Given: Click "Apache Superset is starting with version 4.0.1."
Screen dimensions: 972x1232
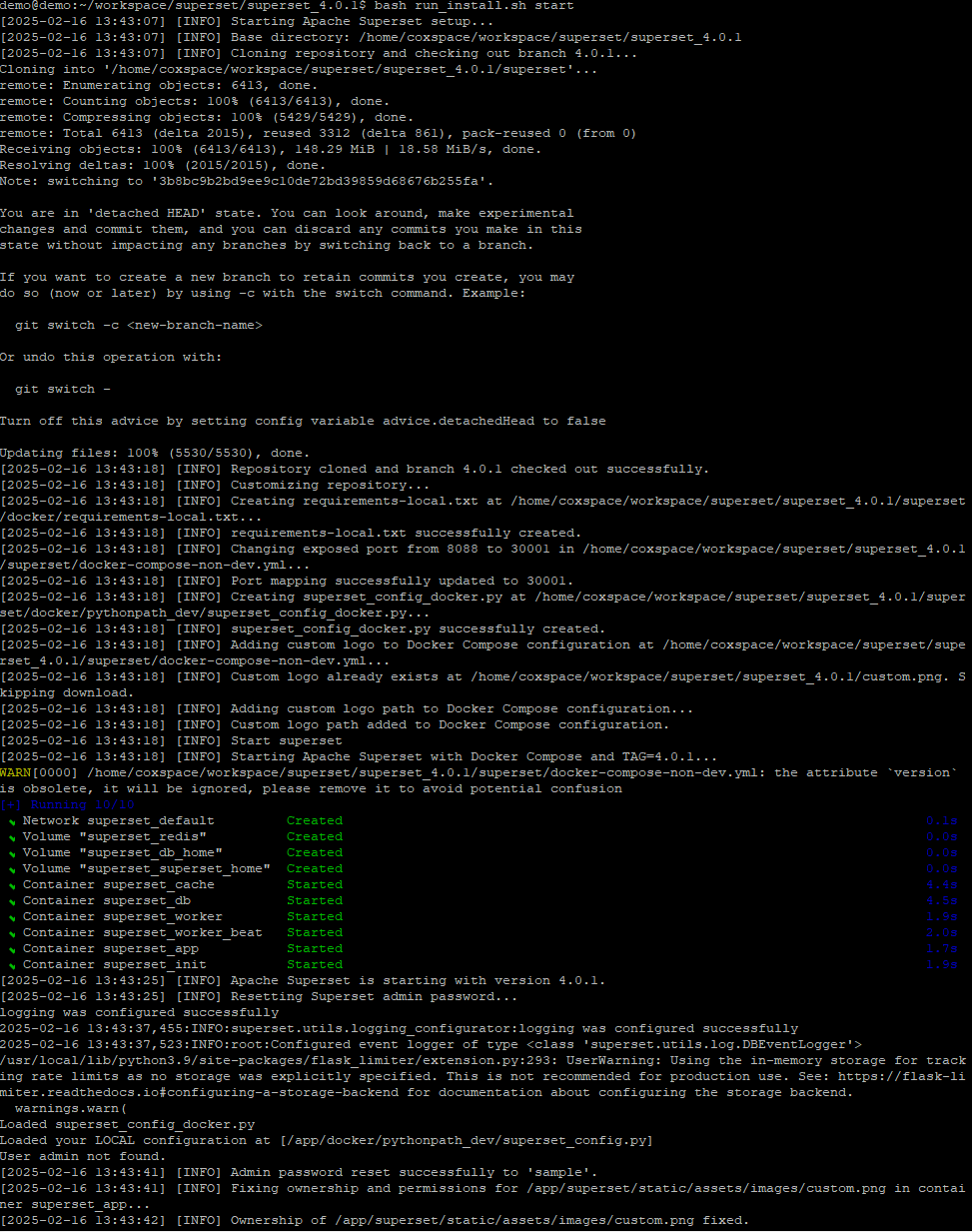Looking at the screenshot, I should pos(419,981).
